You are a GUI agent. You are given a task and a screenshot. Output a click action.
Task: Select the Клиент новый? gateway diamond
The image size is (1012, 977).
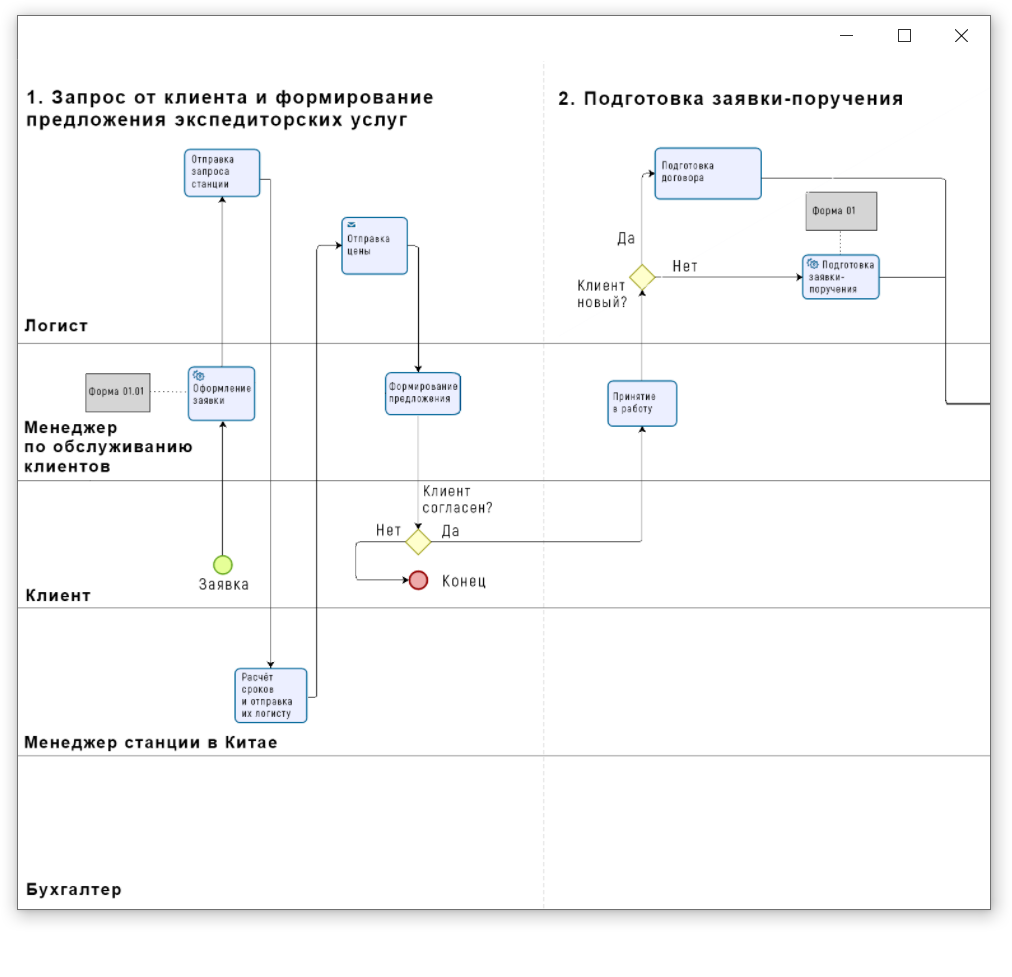[642, 277]
